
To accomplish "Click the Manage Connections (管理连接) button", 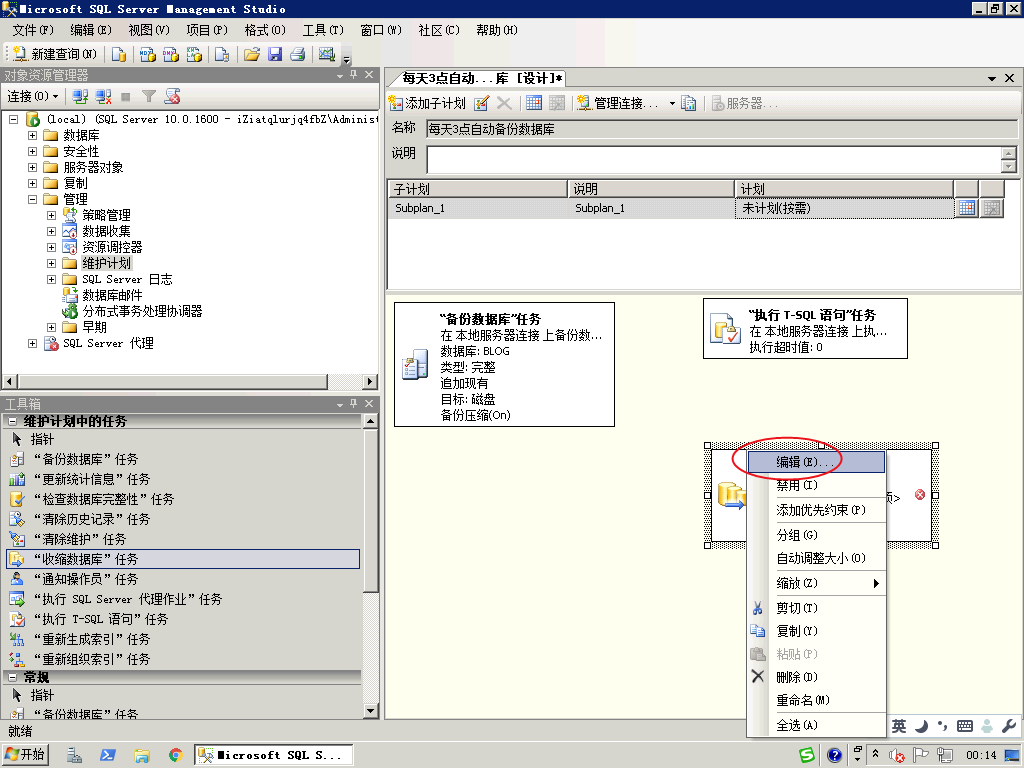I will pyautogui.click(x=617, y=103).
